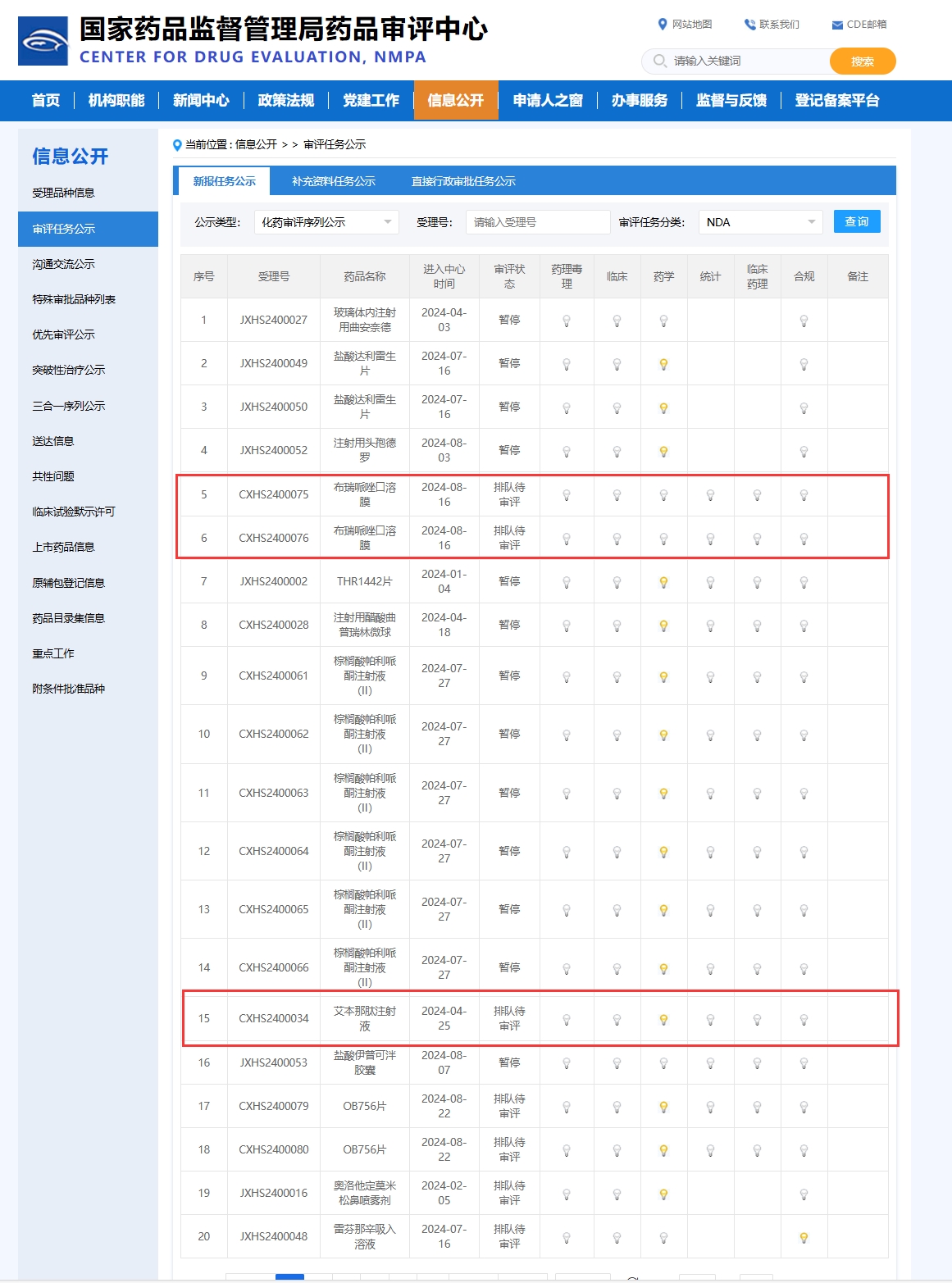Open the 办事服务 navigation menu
The height and width of the screenshot is (1283, 952).
pyautogui.click(x=640, y=100)
